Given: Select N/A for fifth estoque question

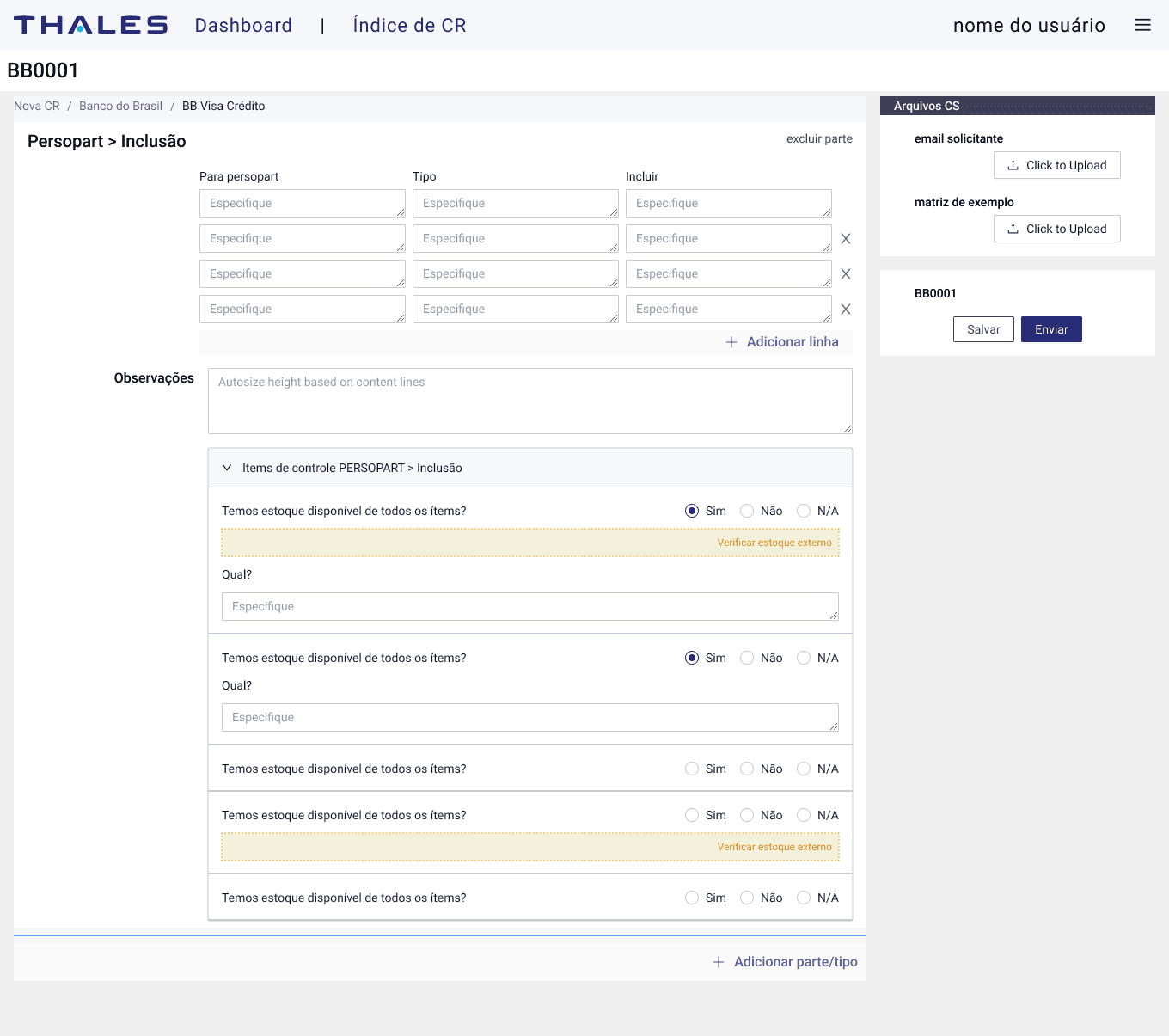Looking at the screenshot, I should click(804, 898).
